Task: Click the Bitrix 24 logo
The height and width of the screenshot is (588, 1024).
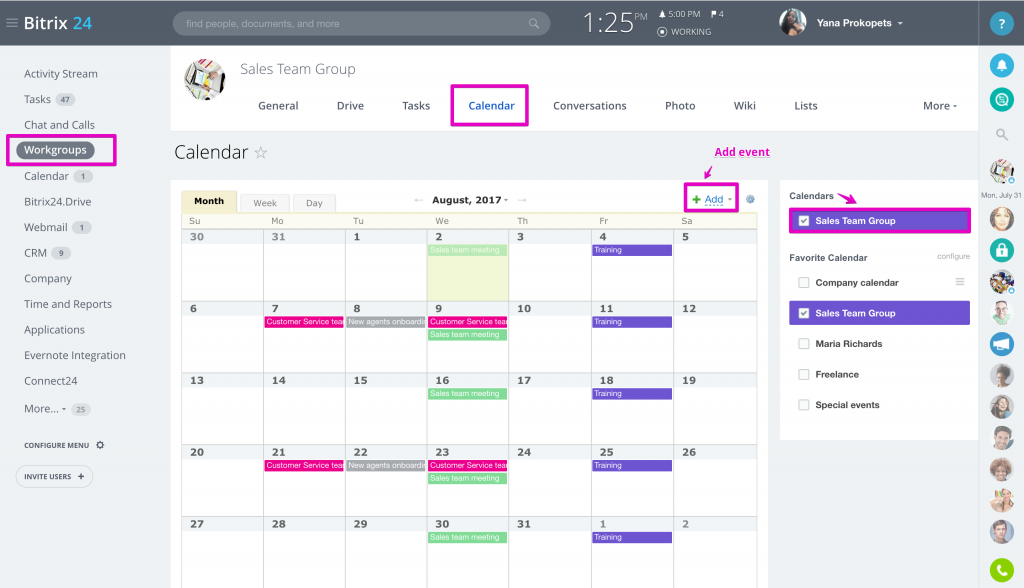Action: click(x=58, y=23)
